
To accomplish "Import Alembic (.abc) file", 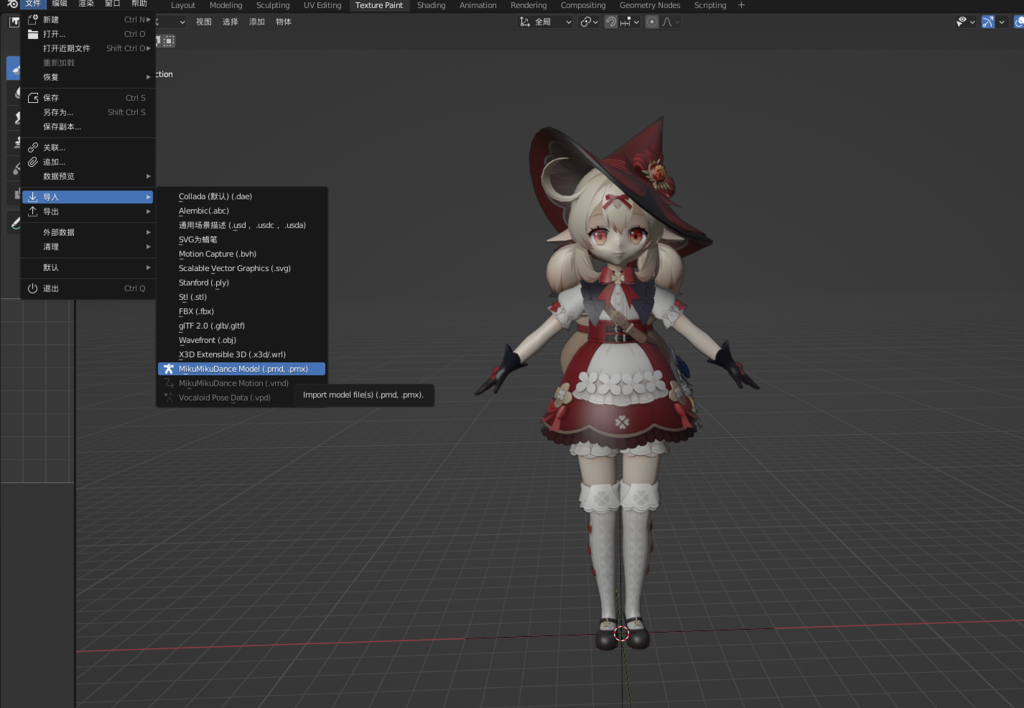I will click(x=242, y=211).
